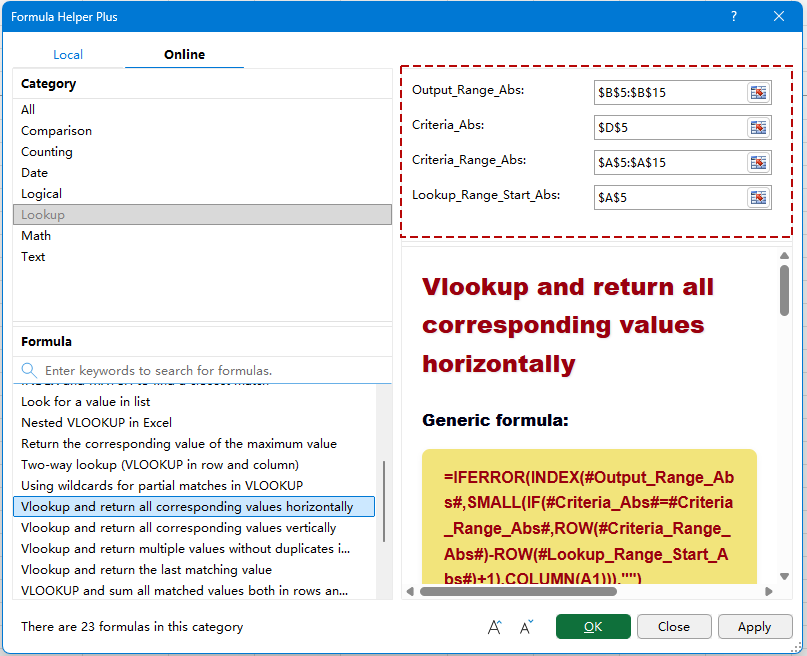Click the Apply button

[x=755, y=627]
